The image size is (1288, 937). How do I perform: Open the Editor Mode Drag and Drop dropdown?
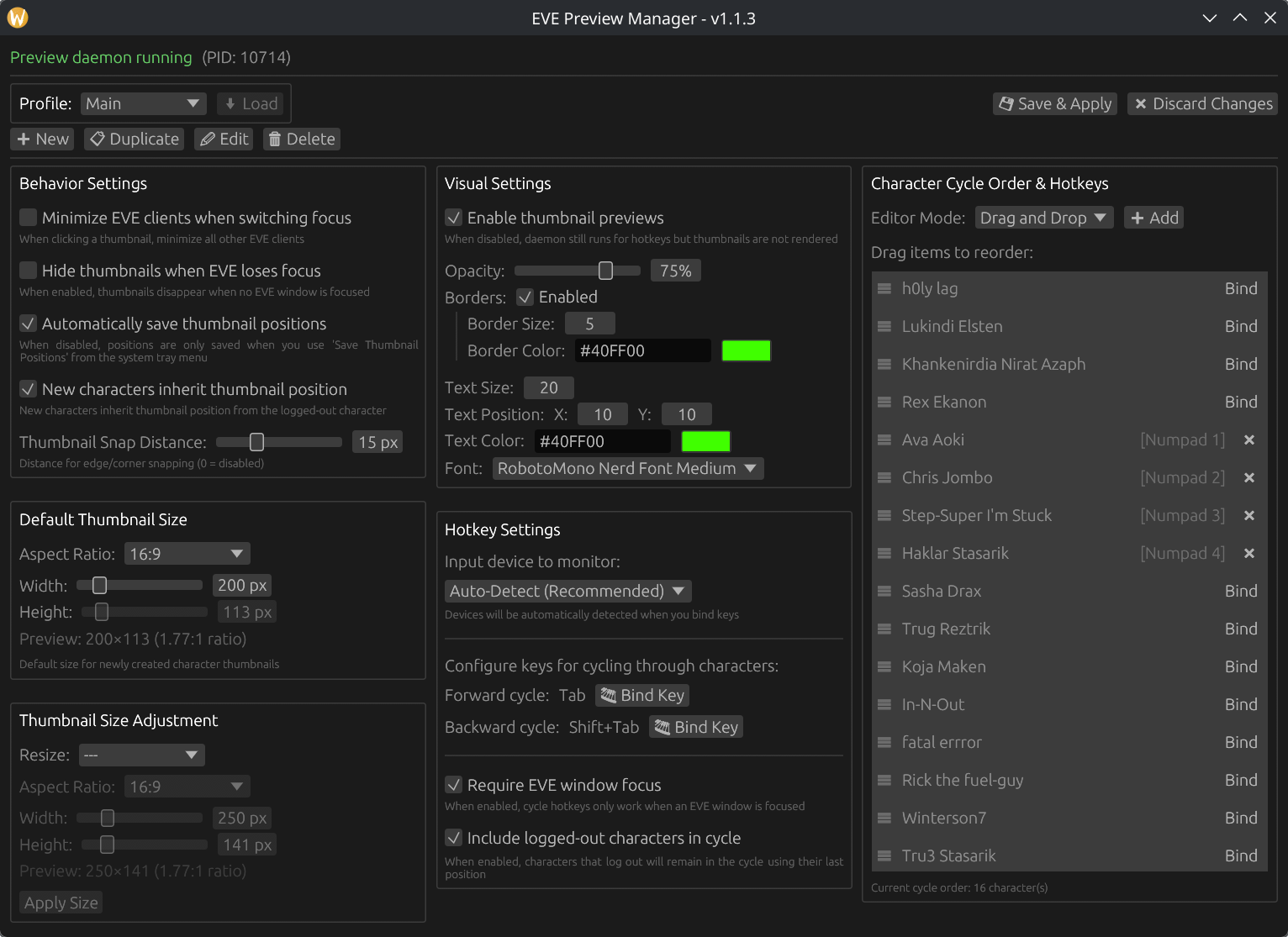tap(1044, 218)
